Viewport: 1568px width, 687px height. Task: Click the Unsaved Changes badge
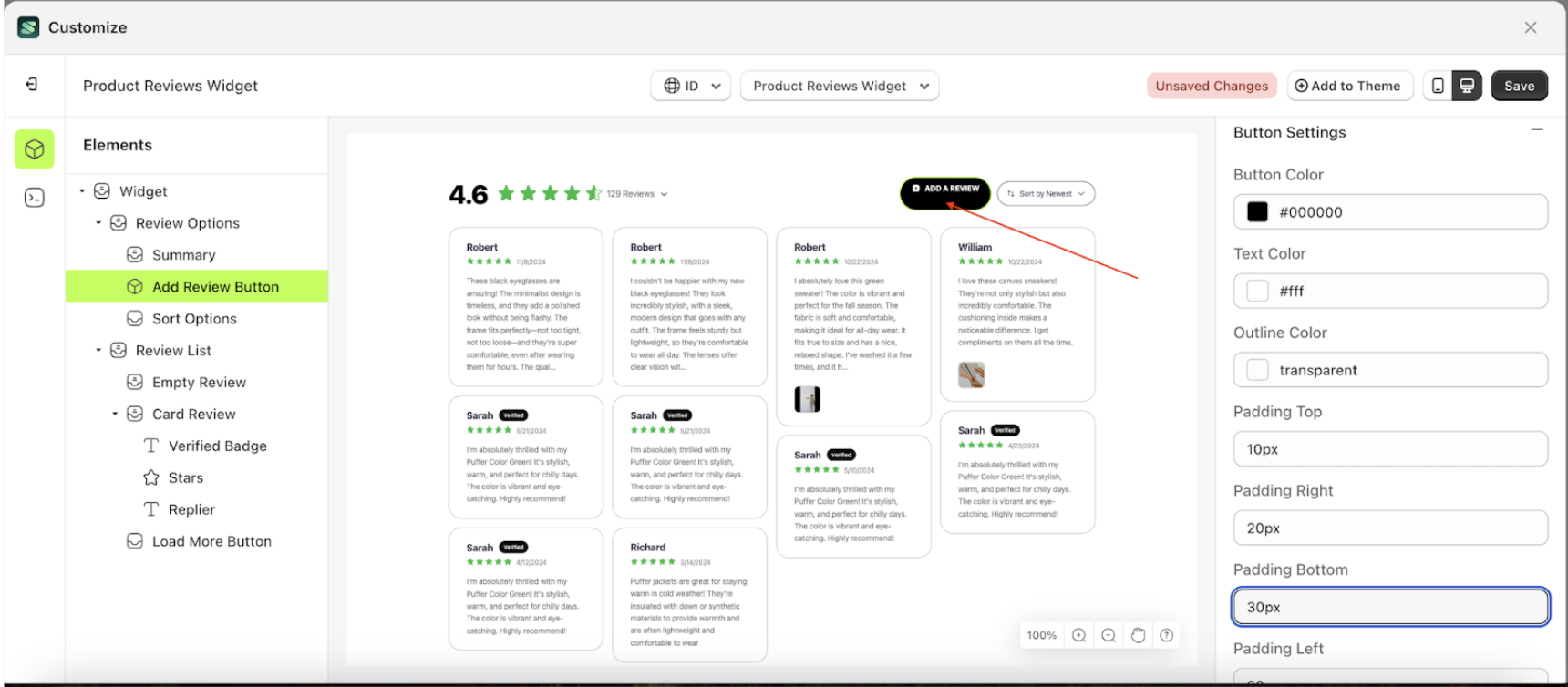1212,86
